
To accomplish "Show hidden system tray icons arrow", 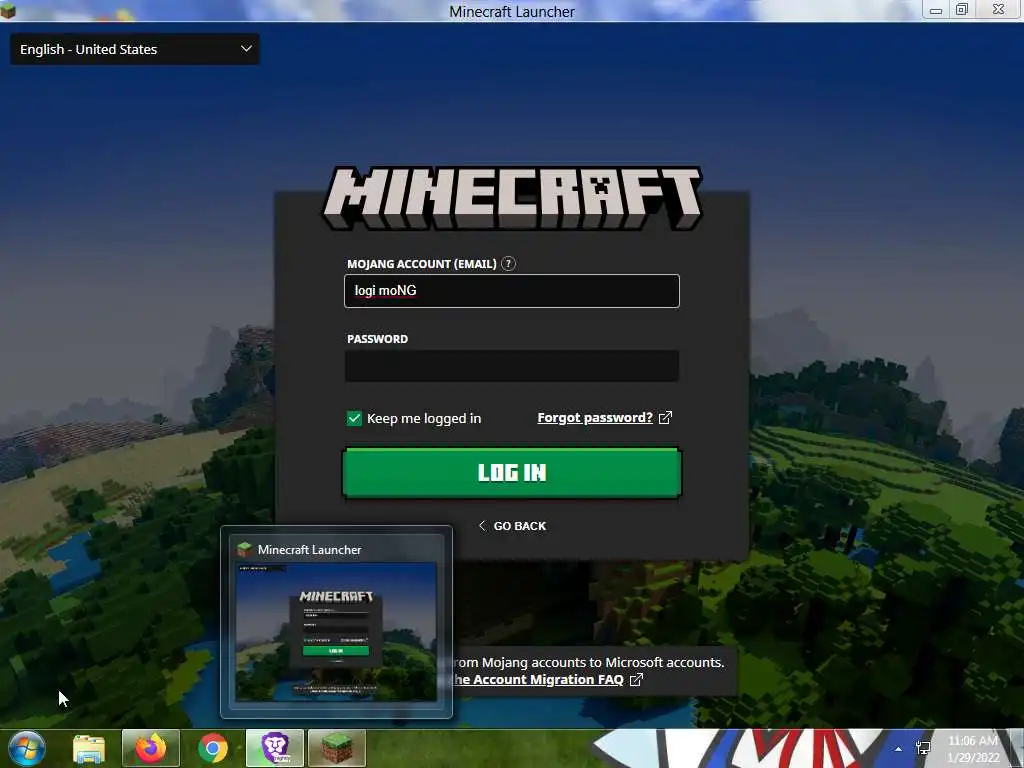I will [899, 749].
